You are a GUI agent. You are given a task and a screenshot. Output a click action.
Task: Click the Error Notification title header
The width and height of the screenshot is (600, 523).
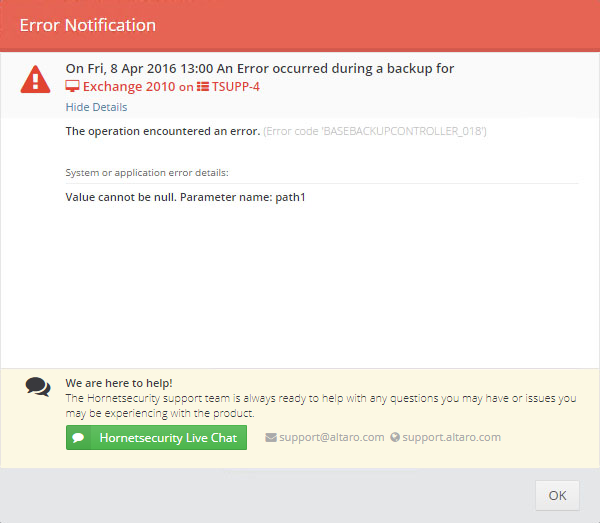click(x=88, y=25)
